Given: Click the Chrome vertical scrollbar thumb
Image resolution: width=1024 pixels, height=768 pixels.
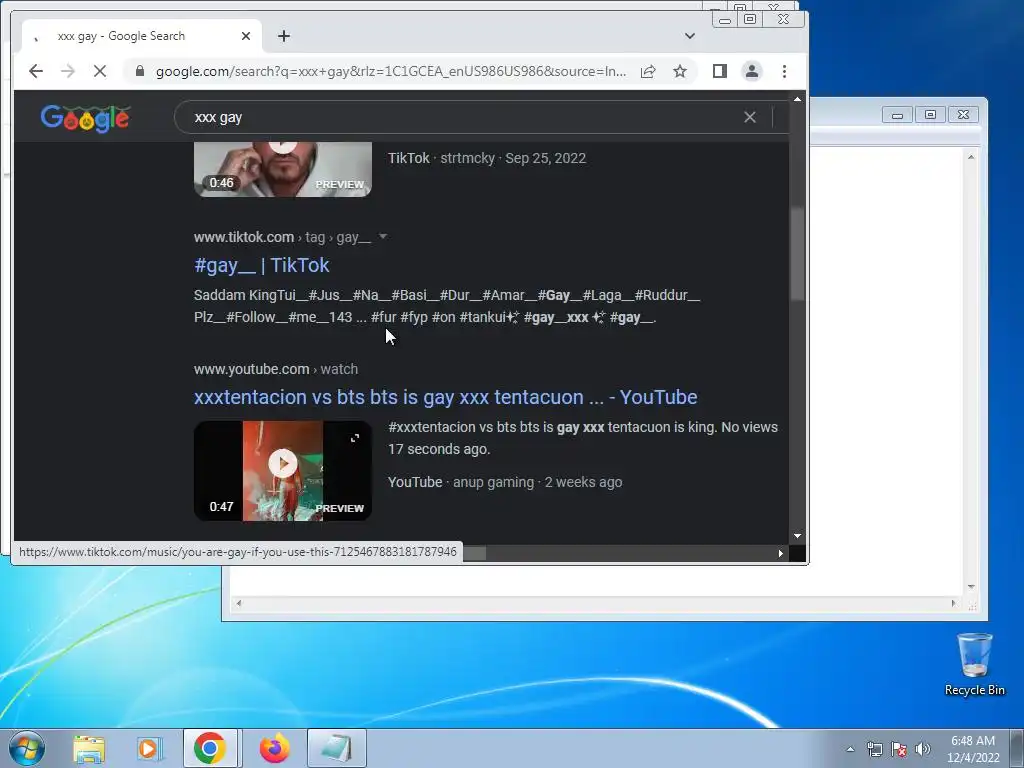Looking at the screenshot, I should 797,255.
